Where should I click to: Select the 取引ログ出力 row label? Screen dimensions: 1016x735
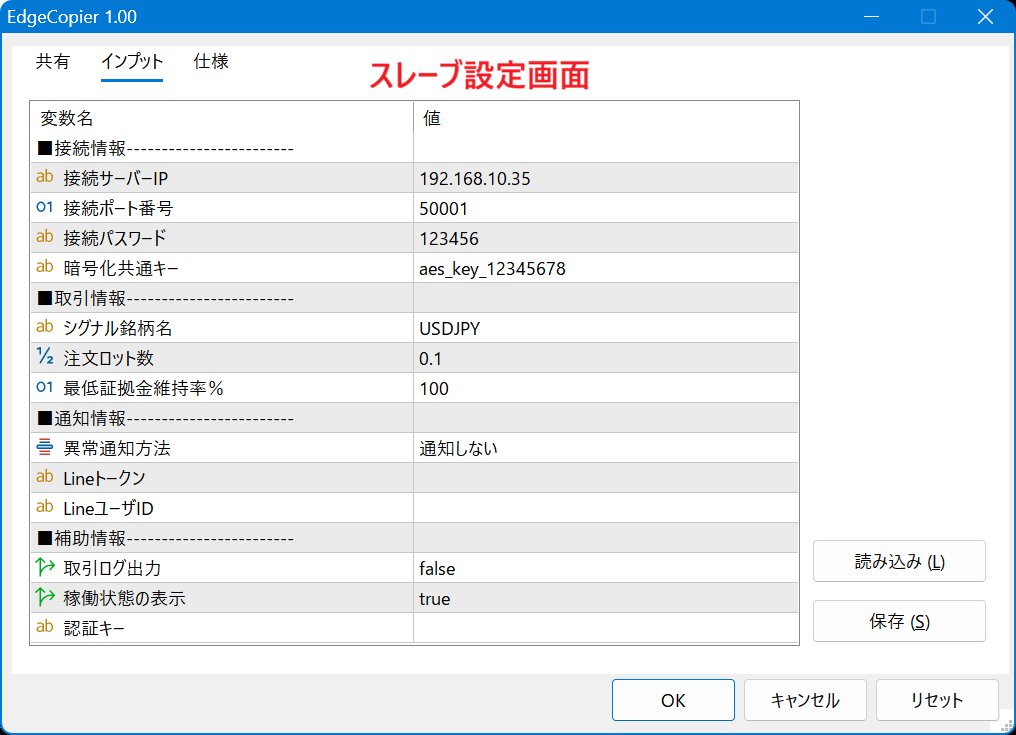tap(111, 568)
